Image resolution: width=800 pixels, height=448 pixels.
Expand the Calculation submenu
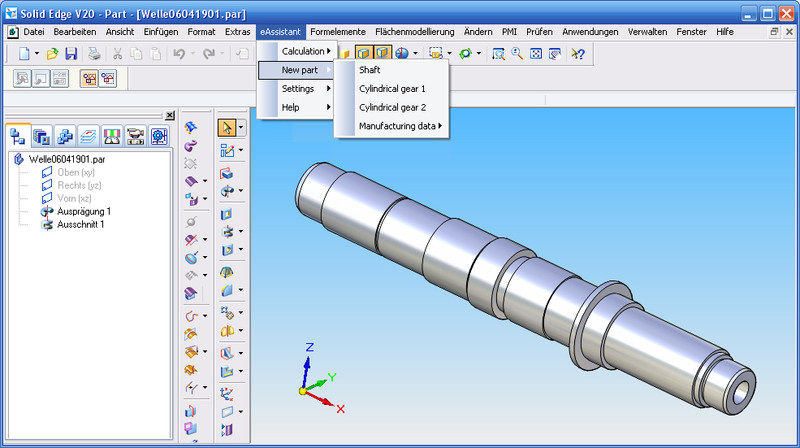tap(303, 51)
